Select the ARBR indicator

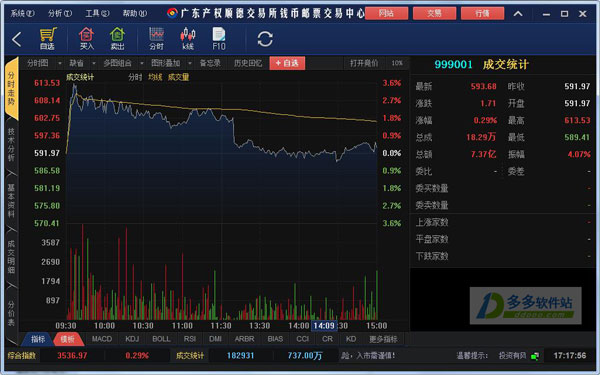[244, 339]
